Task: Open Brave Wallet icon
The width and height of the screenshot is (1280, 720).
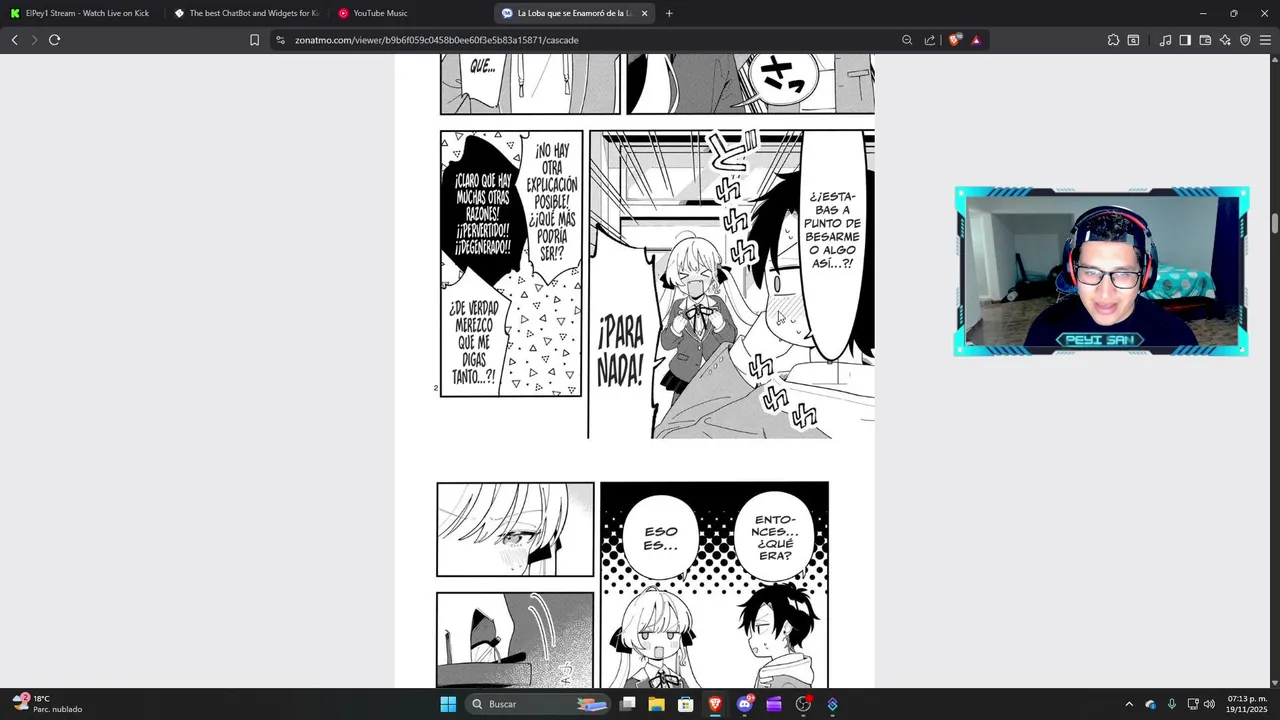Action: coord(1205,40)
